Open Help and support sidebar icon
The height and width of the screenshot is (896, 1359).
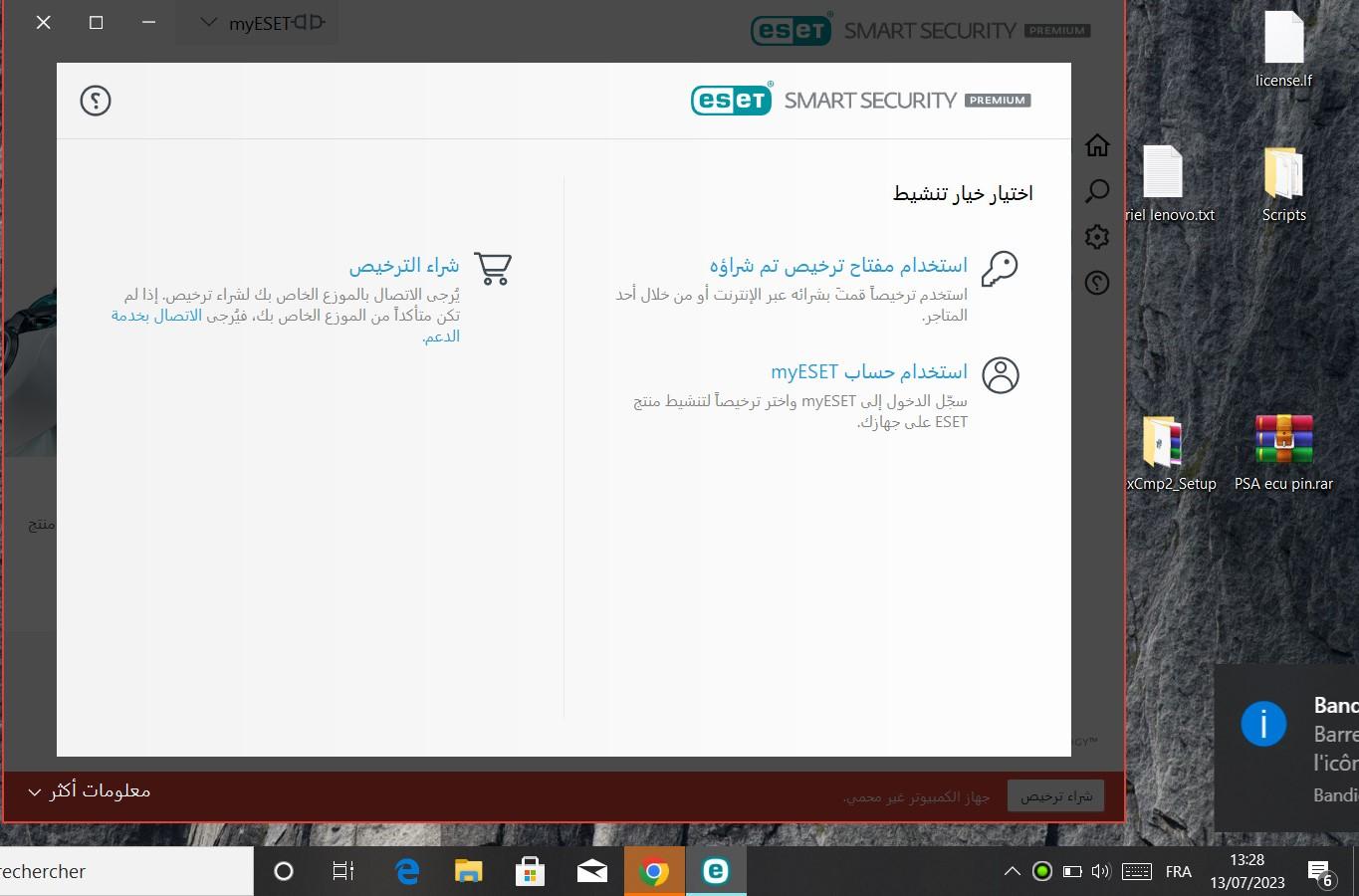click(1097, 283)
